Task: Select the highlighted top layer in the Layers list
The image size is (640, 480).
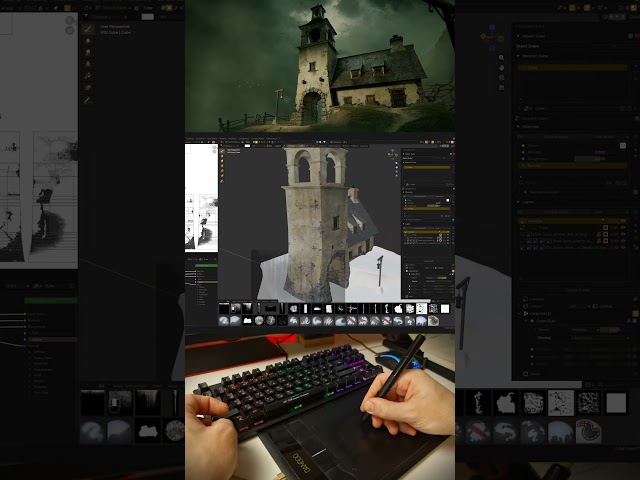Action: click(573, 221)
